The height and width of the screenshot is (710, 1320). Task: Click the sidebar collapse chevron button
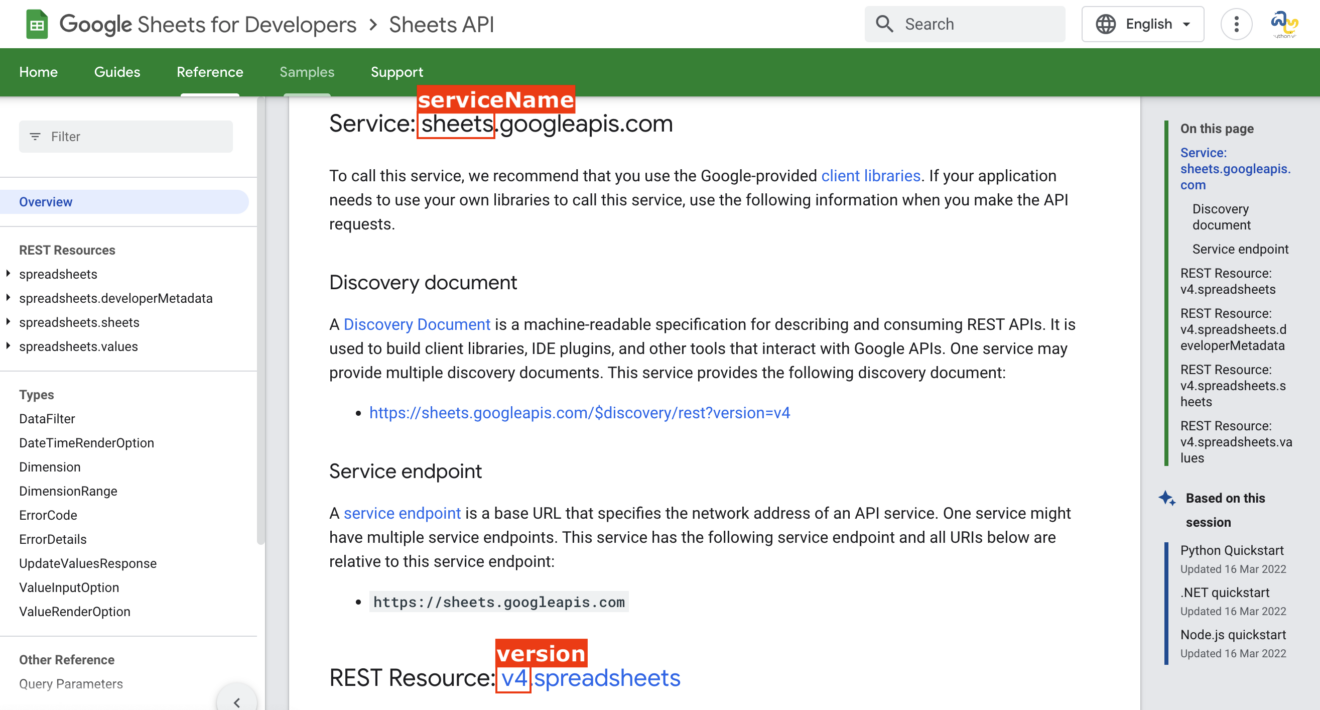point(237,701)
